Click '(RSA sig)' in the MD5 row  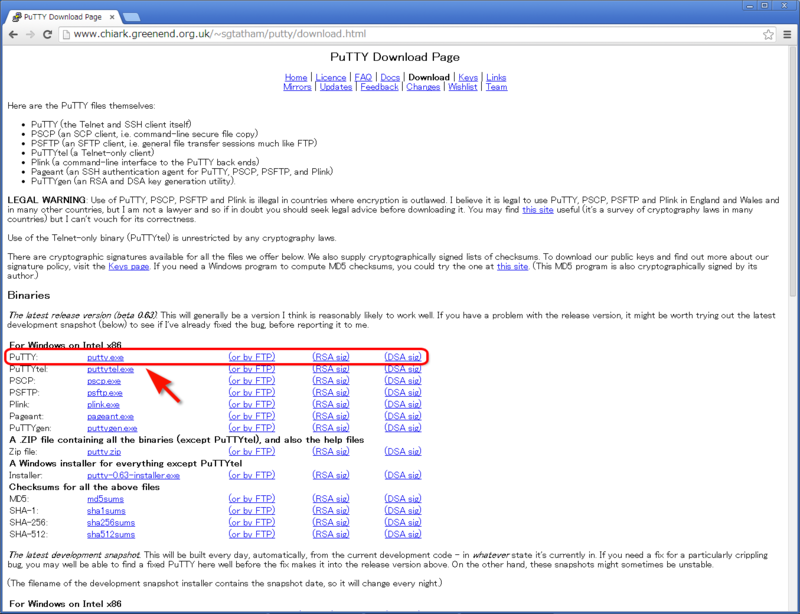pos(331,498)
